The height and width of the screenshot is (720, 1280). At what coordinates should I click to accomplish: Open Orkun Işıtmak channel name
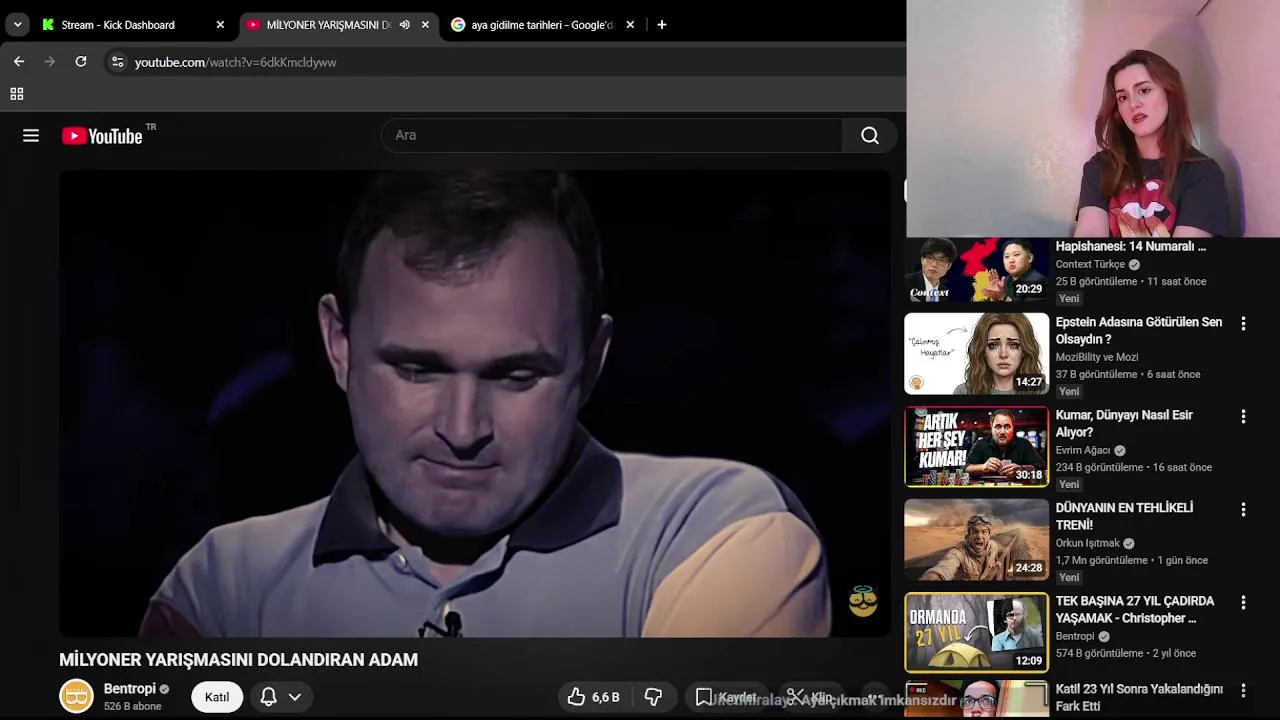[1088, 544]
